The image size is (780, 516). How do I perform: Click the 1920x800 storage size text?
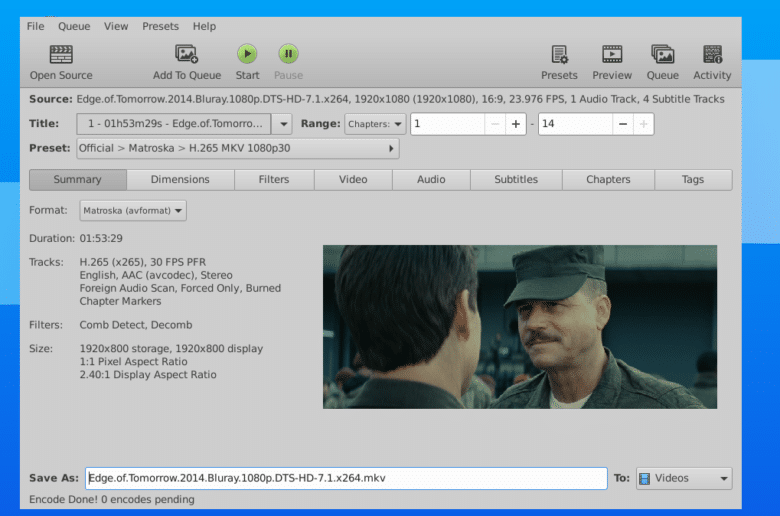click(171, 349)
